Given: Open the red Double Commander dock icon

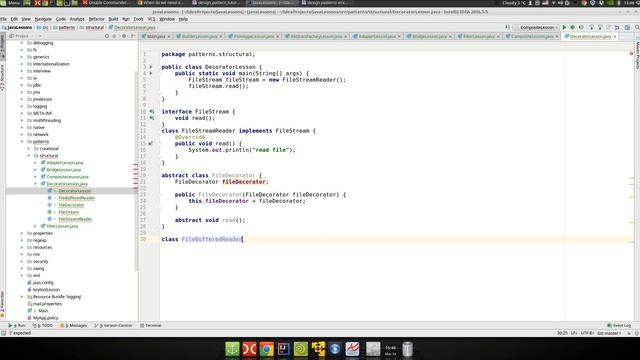Looking at the screenshot, I should (x=249, y=349).
